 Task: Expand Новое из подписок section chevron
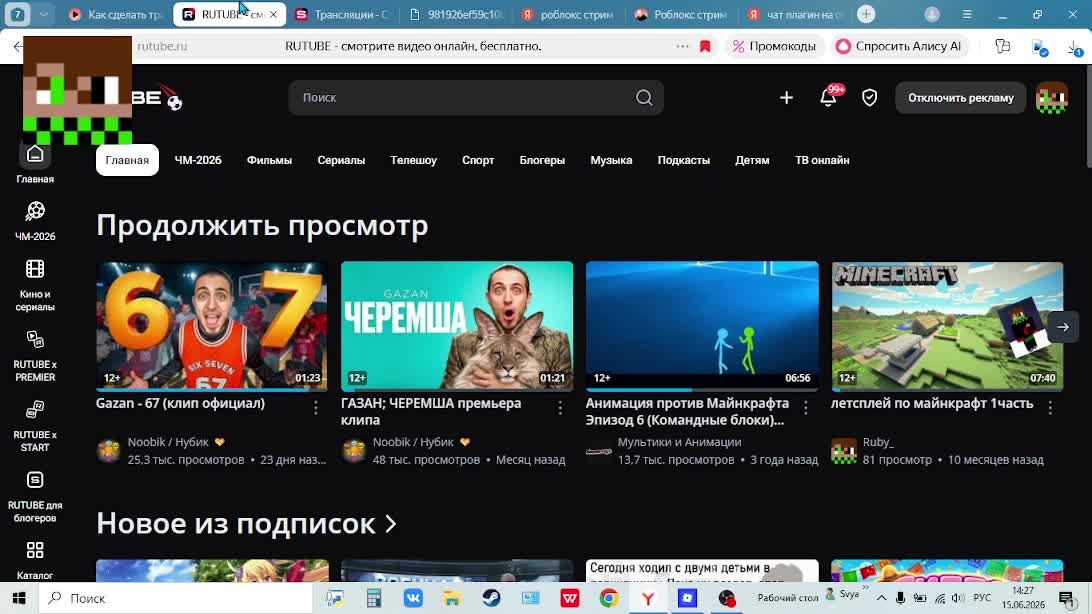(x=391, y=524)
